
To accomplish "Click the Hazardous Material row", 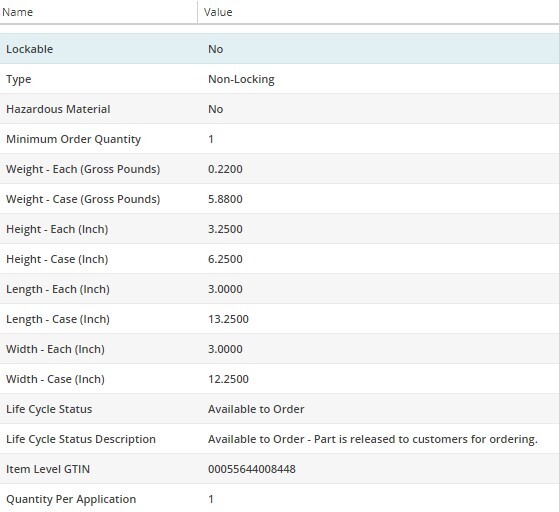I will click(280, 109).
